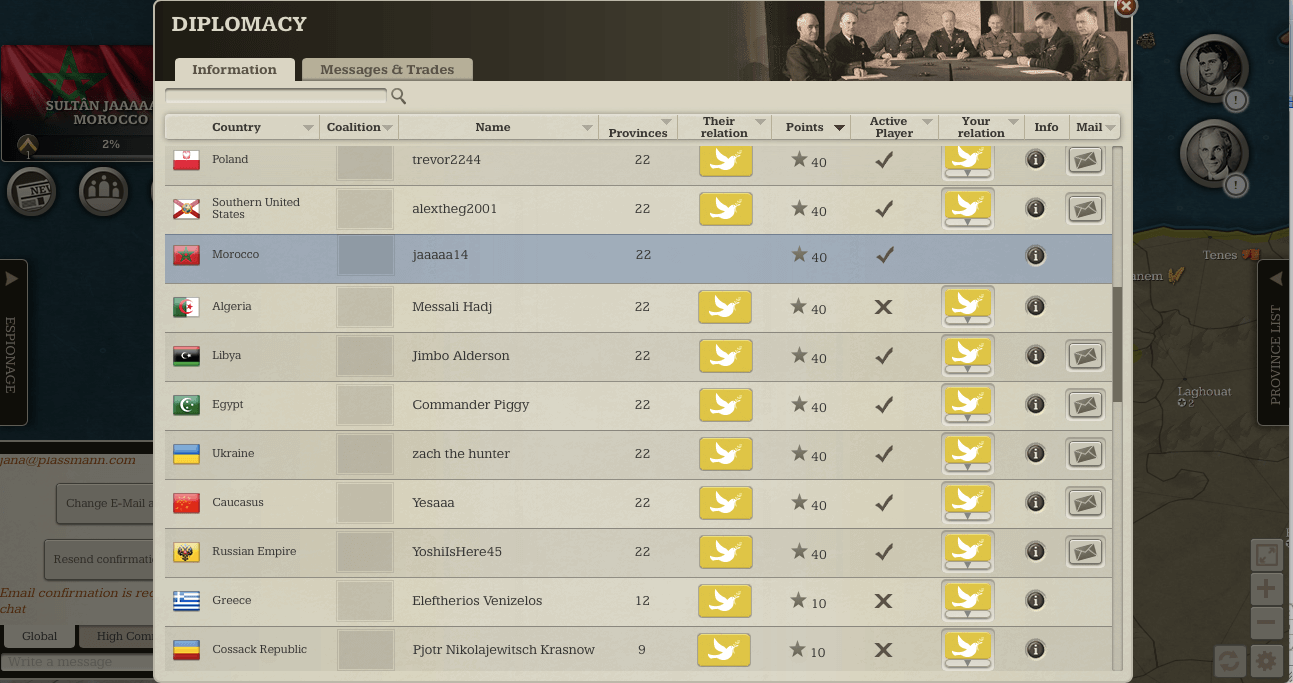1293x683 pixels.
Task: Click the diplomacy search input field
Action: tap(275, 96)
